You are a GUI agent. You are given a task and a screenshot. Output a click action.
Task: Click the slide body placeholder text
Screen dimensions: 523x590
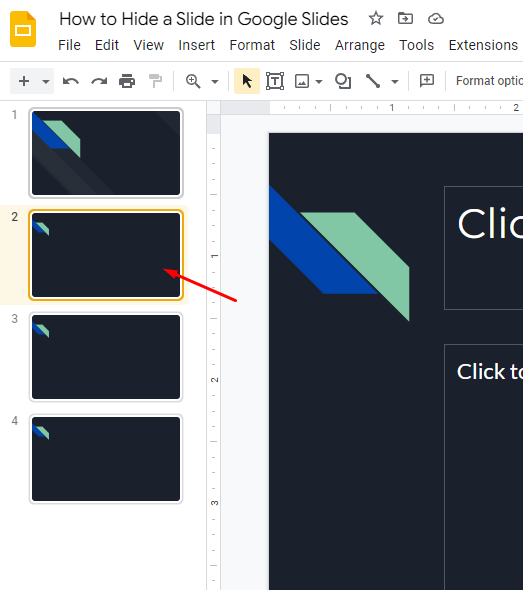coord(490,372)
